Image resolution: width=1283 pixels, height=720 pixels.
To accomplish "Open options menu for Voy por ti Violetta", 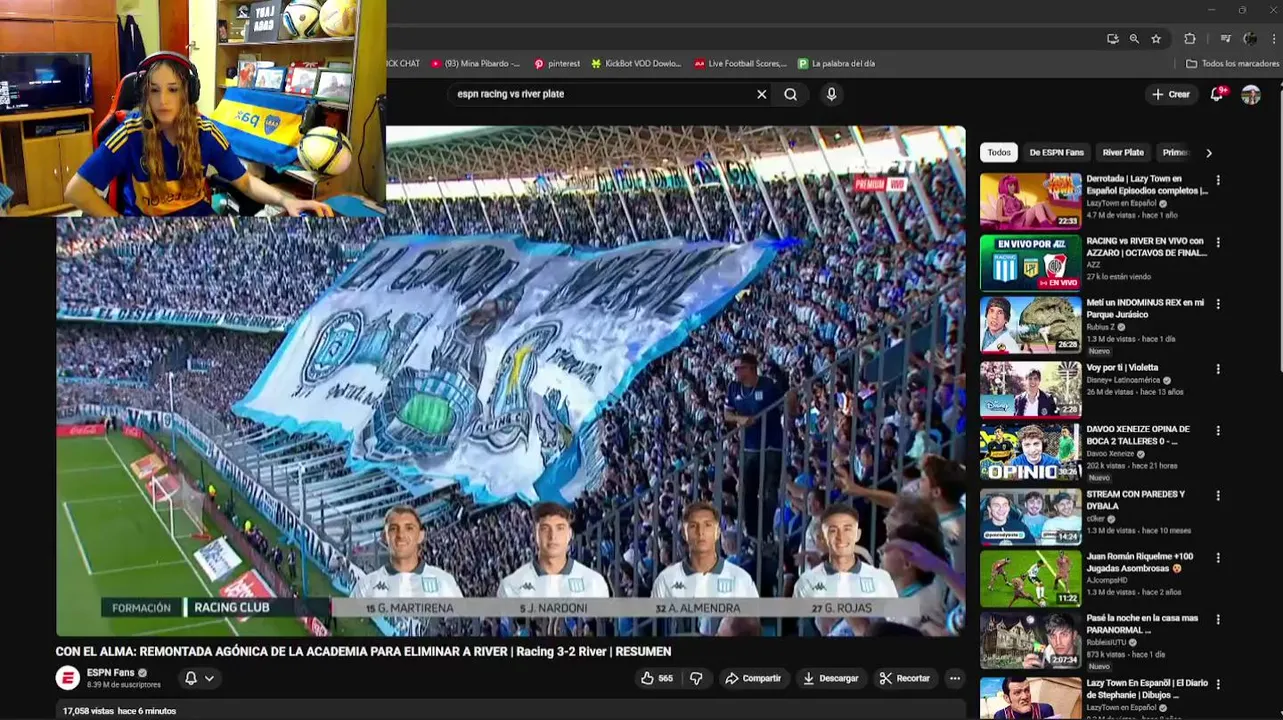I will coord(1218,368).
